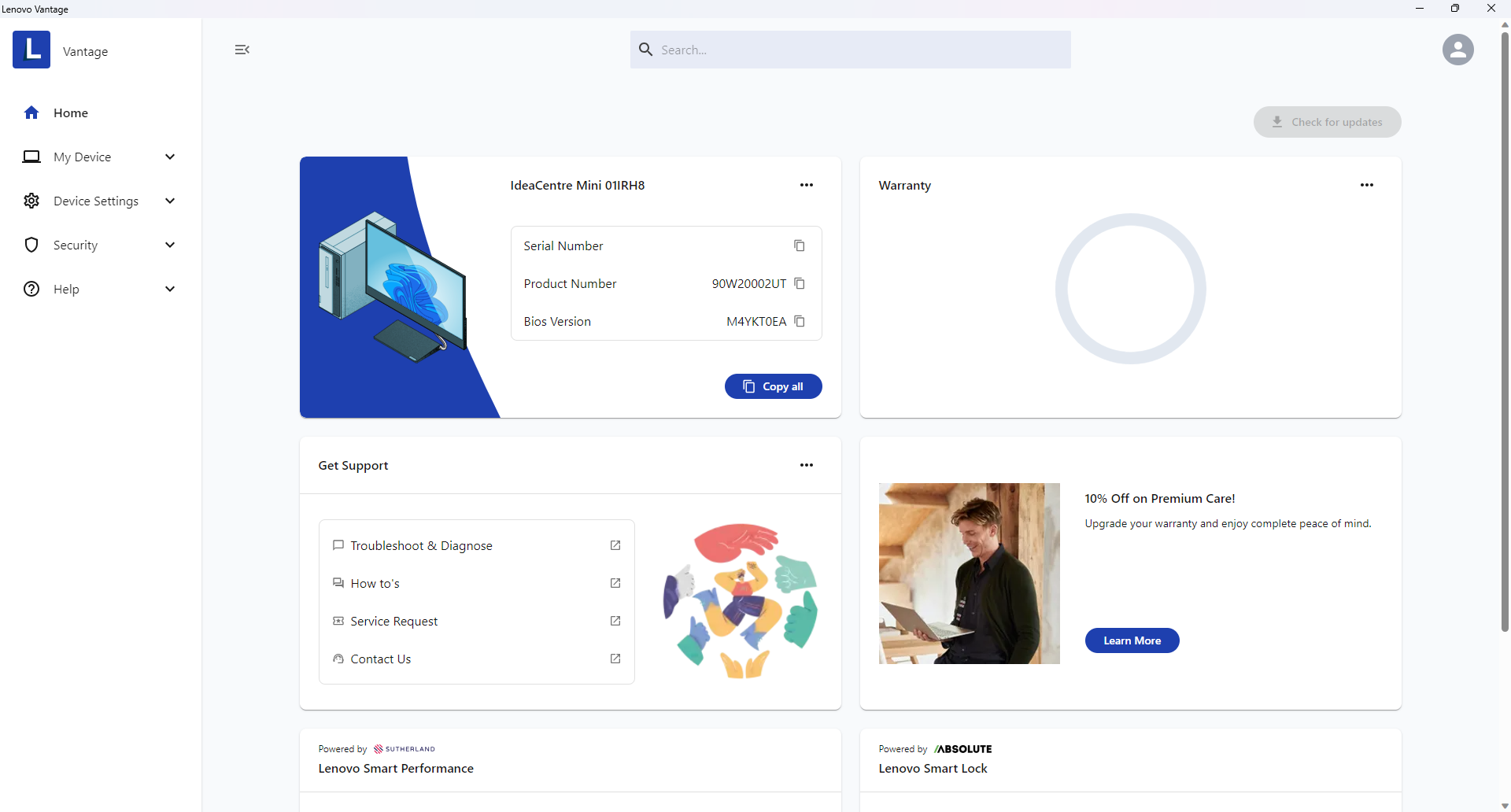The width and height of the screenshot is (1511, 812).
Task: Open Get Support card more options
Action: point(807,465)
